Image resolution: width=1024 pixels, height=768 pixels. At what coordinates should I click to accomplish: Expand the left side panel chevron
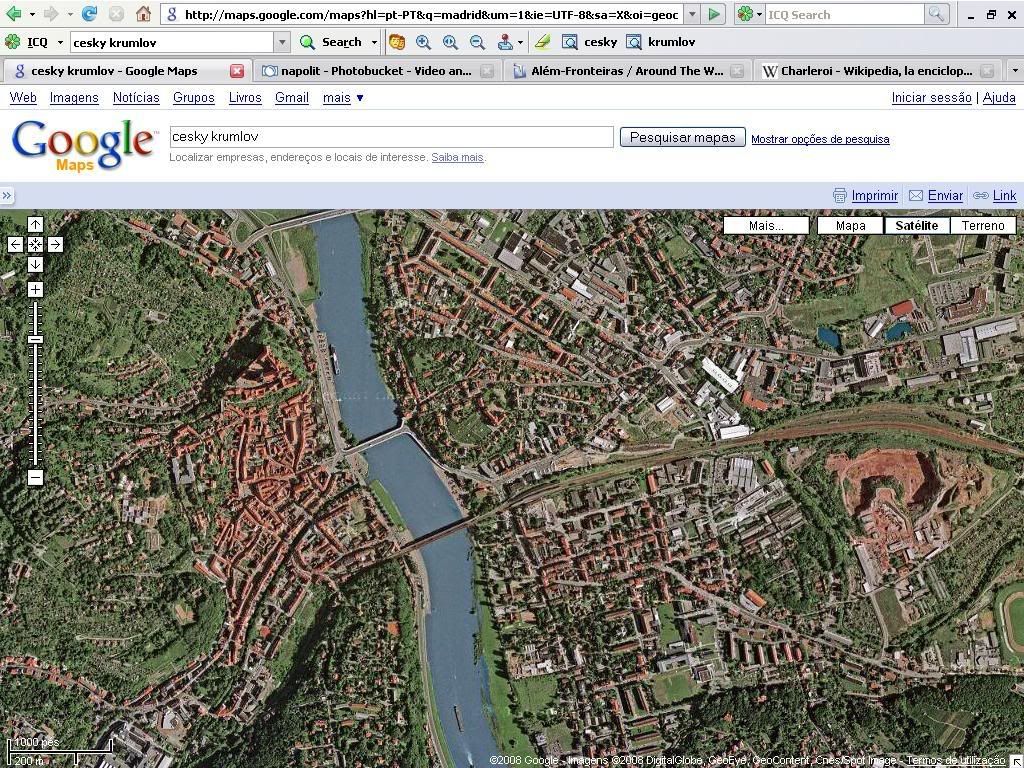pyautogui.click(x=7, y=196)
